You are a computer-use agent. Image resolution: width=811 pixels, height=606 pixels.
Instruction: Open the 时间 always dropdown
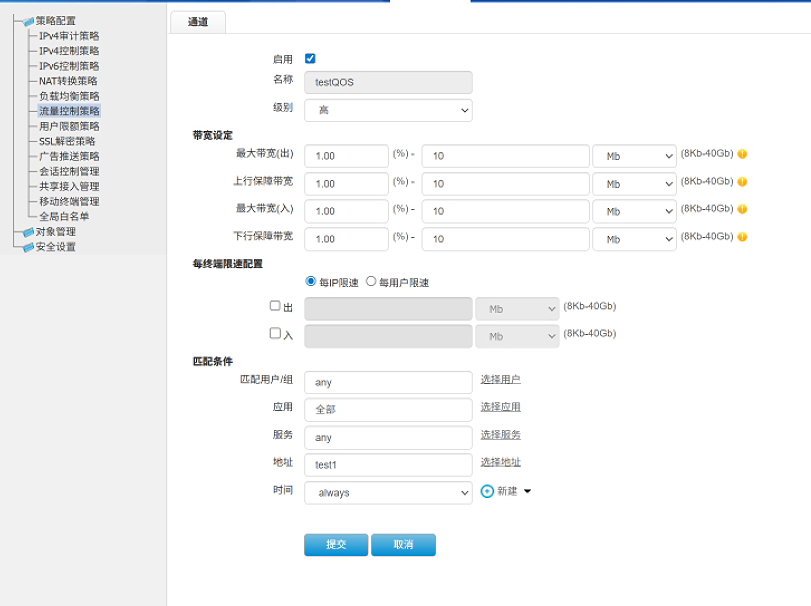coord(388,493)
